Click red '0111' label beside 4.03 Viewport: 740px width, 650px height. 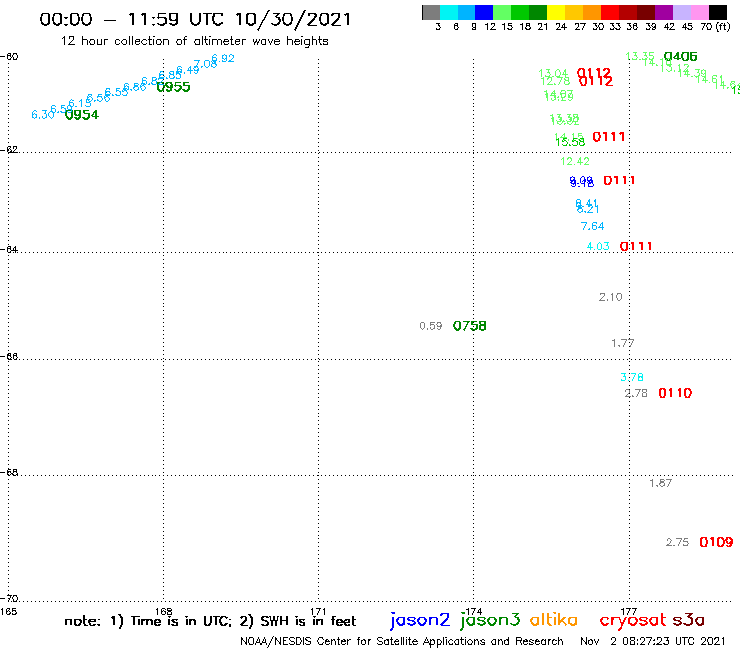(x=636, y=246)
